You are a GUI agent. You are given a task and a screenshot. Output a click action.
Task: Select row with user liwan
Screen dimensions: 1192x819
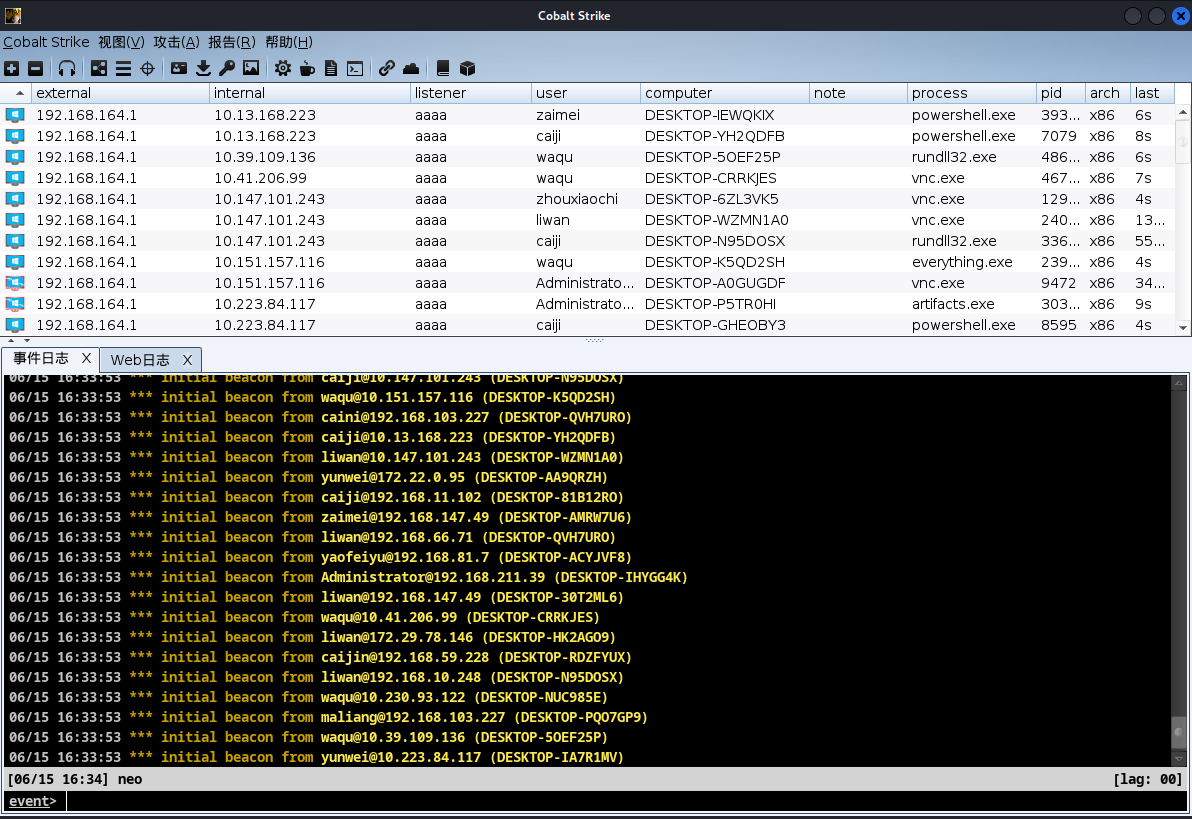pos(587,220)
